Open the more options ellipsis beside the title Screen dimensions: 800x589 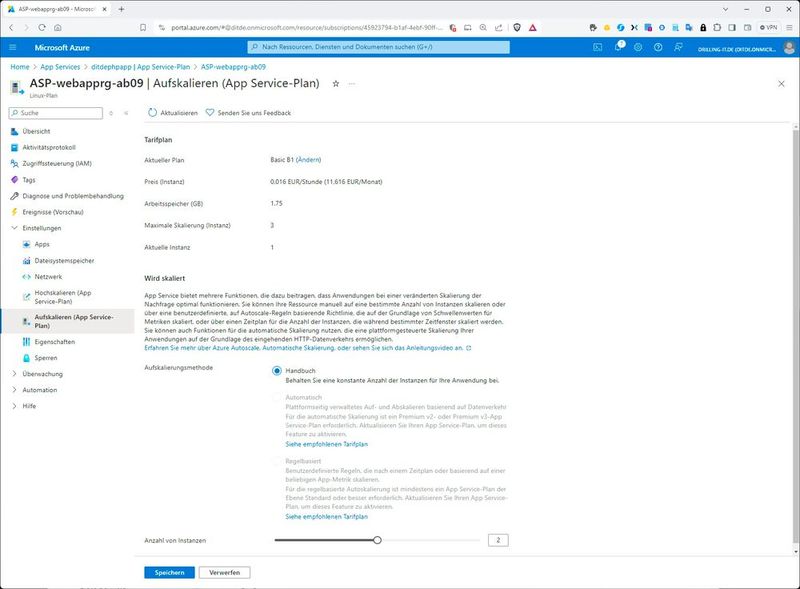tap(352, 84)
